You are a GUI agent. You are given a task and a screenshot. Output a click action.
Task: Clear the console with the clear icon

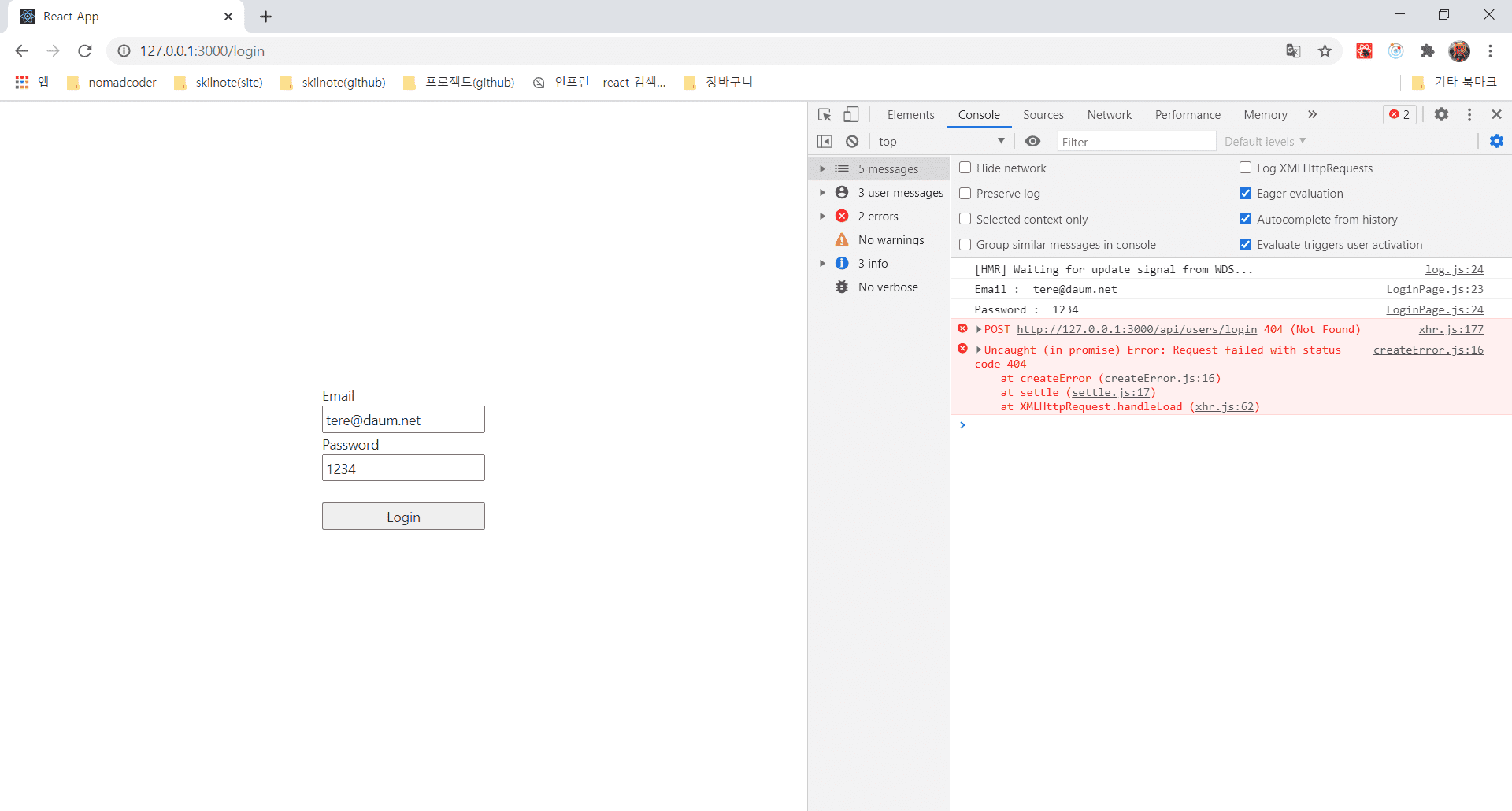(x=852, y=142)
